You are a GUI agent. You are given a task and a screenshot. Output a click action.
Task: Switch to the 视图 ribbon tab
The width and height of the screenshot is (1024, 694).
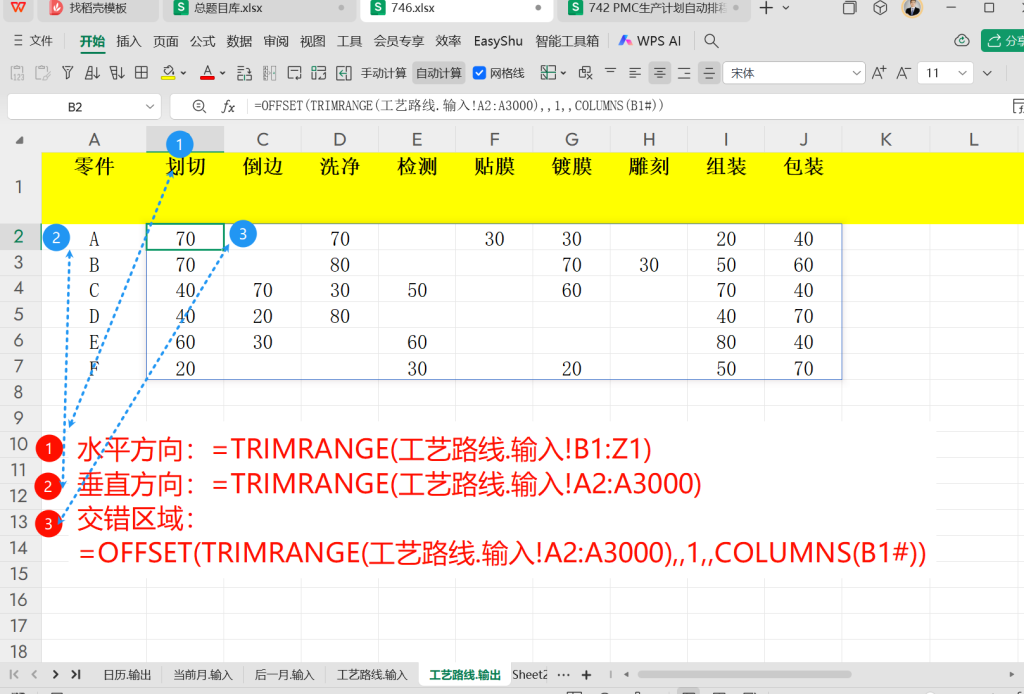click(312, 41)
